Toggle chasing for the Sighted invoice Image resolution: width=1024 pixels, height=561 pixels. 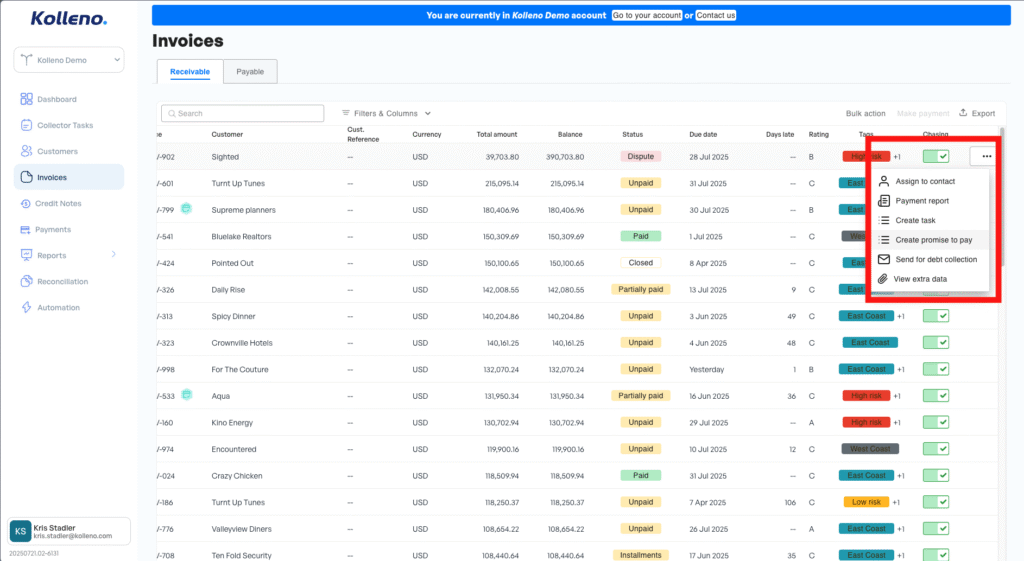[936, 157]
